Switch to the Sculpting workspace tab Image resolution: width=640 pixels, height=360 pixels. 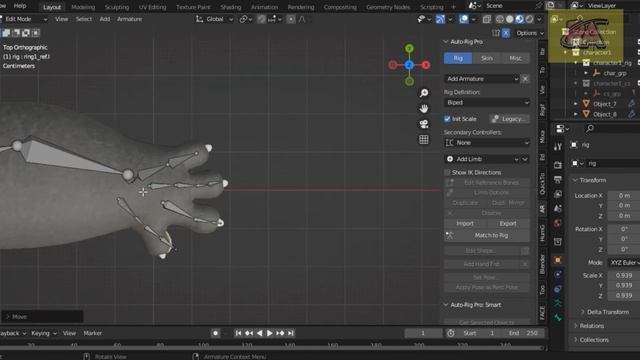pyautogui.click(x=117, y=7)
